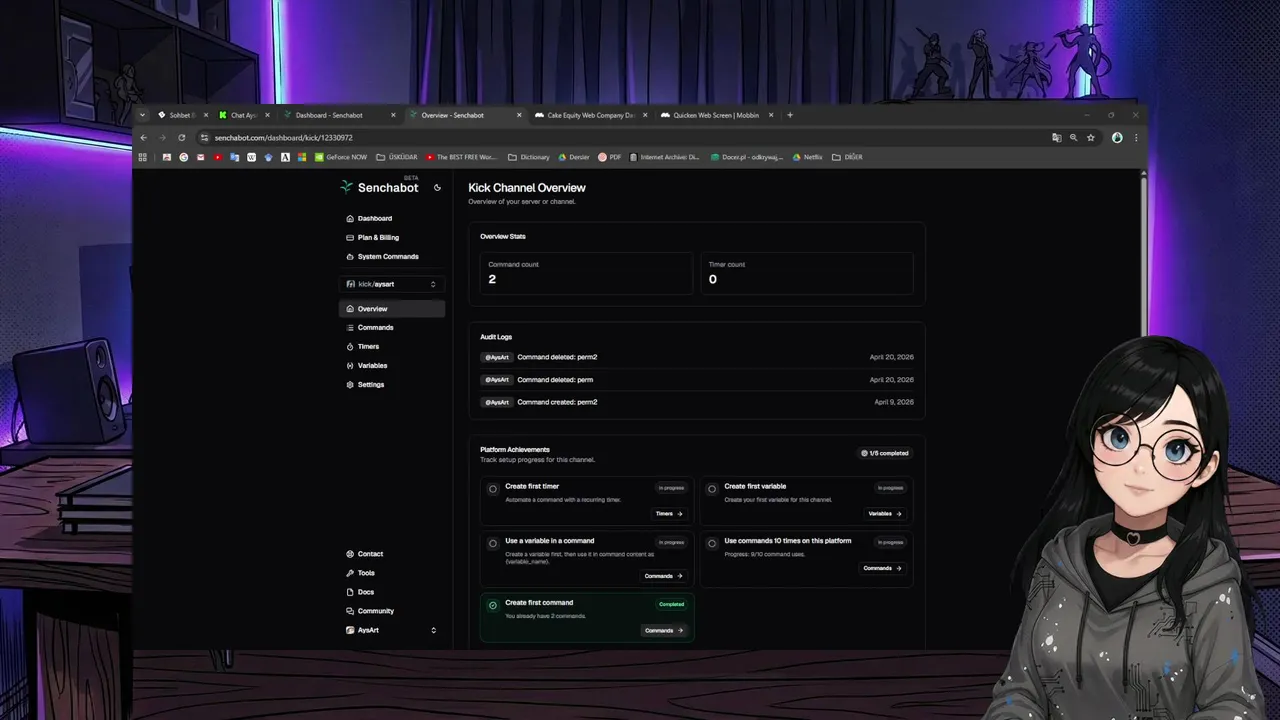
Task: Click In progress badge on Create first timer
Action: (x=671, y=488)
